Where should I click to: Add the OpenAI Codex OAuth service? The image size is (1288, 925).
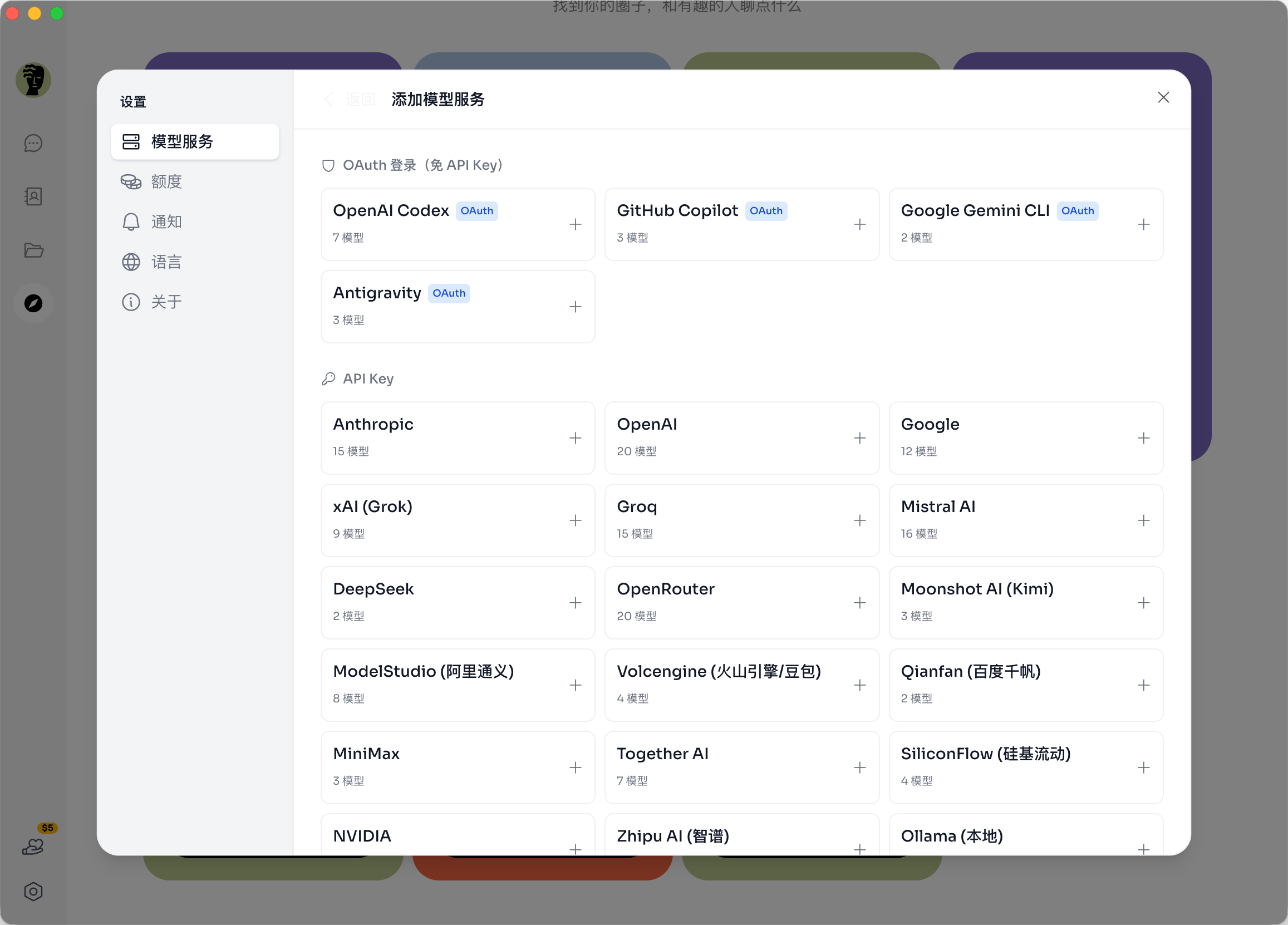[x=576, y=224]
